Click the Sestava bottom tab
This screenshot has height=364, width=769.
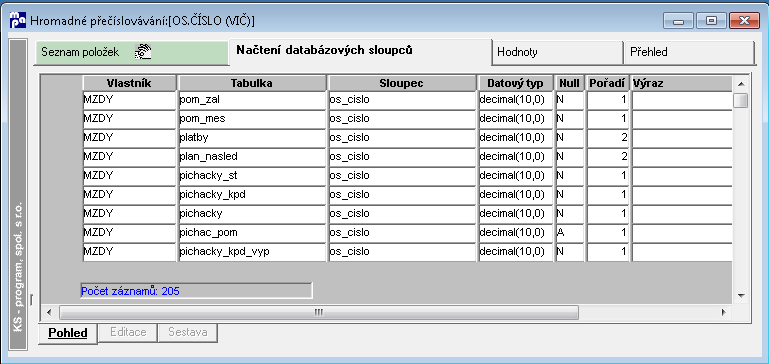click(x=188, y=333)
